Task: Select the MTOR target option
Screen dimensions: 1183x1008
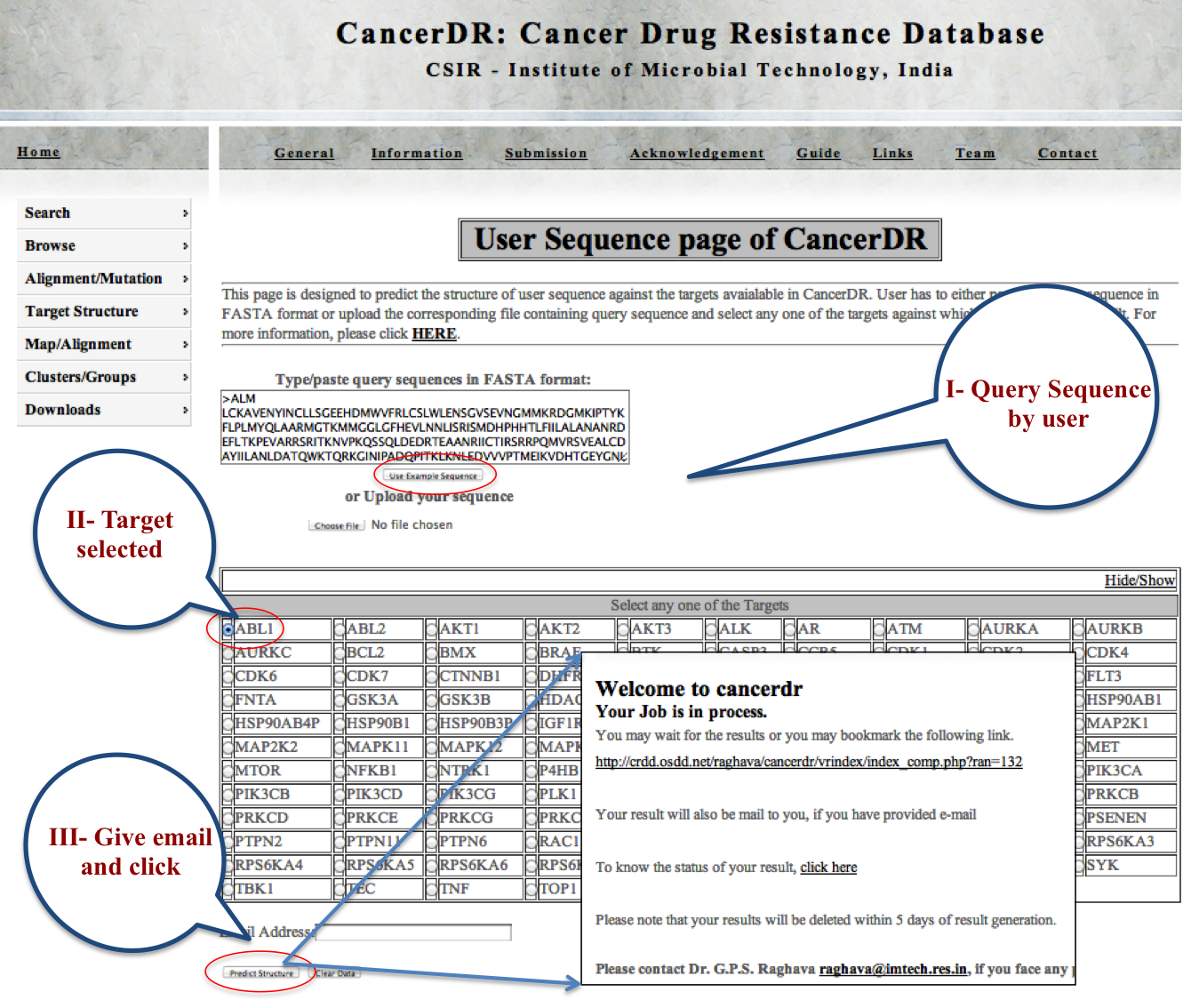Action: coord(228,772)
